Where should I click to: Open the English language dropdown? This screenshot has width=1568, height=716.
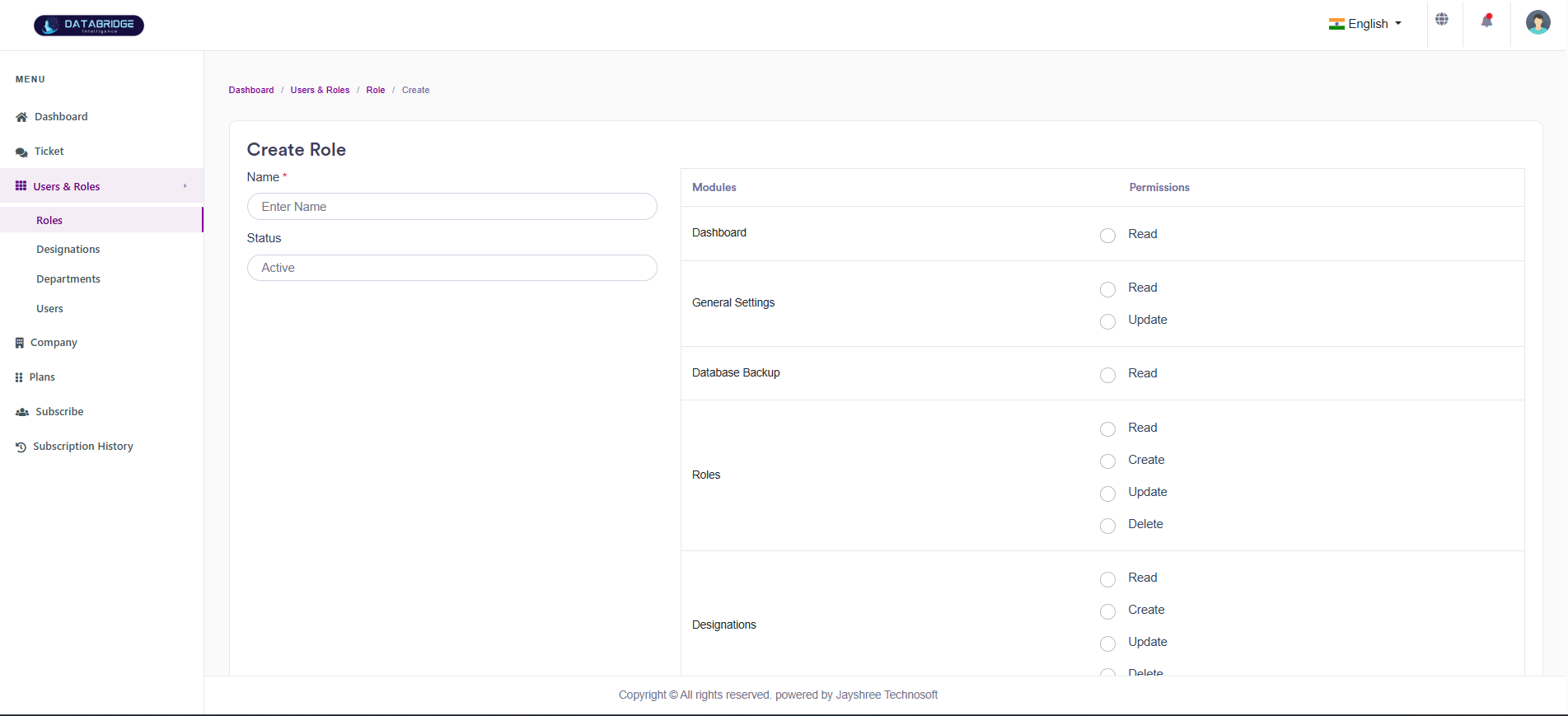[1365, 24]
